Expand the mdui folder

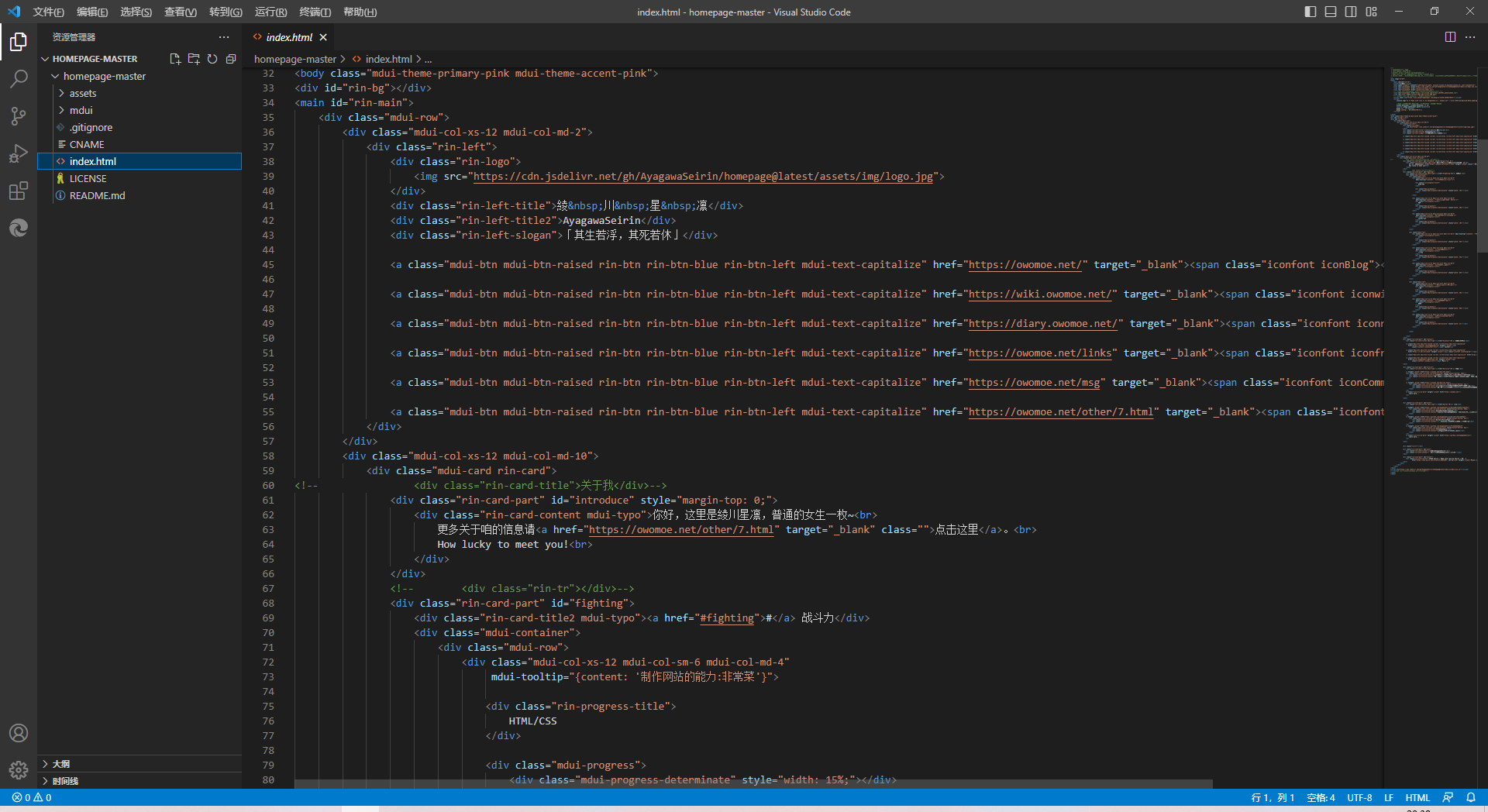[139, 110]
